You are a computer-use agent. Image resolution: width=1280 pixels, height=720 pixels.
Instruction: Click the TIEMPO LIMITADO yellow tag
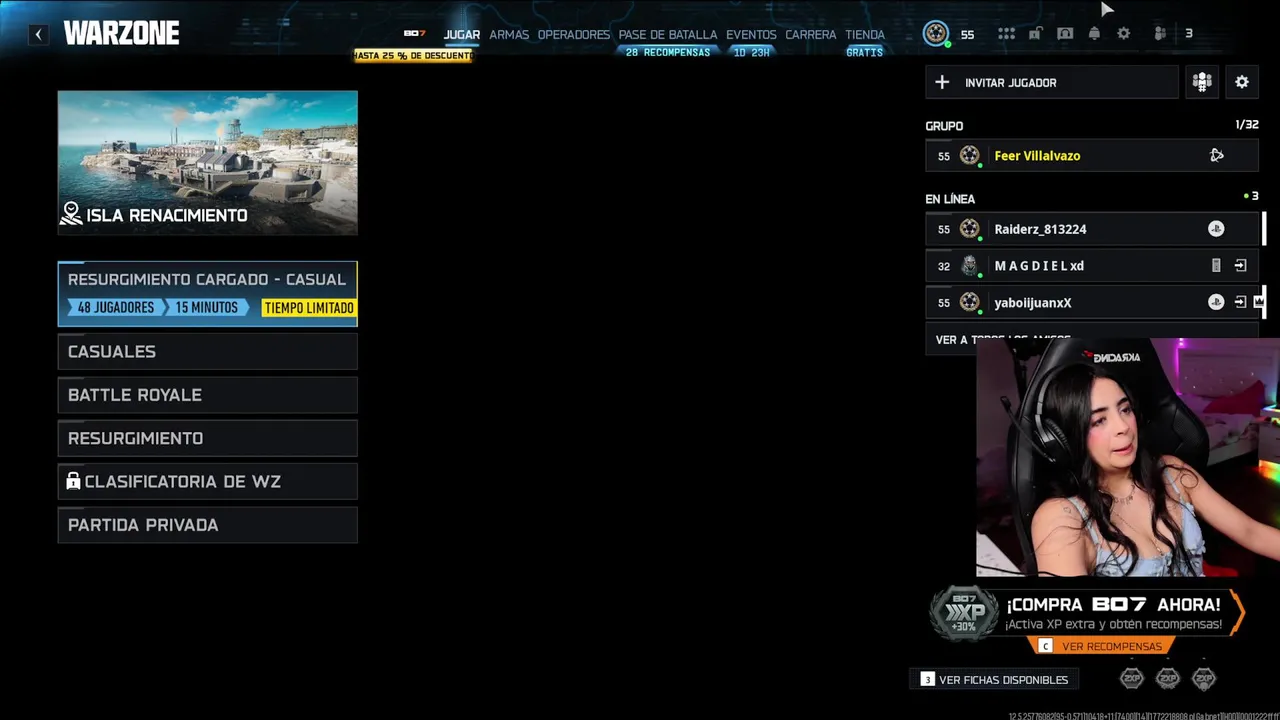pyautogui.click(x=309, y=308)
